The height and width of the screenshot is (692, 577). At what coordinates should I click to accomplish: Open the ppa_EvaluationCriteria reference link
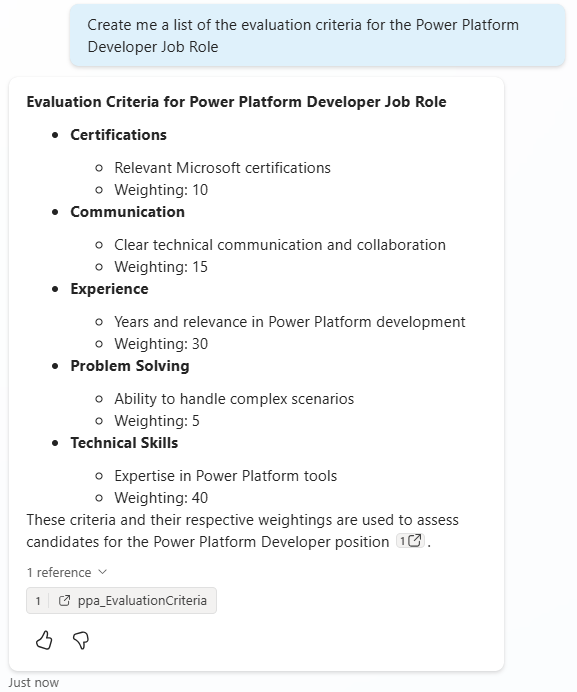142,600
